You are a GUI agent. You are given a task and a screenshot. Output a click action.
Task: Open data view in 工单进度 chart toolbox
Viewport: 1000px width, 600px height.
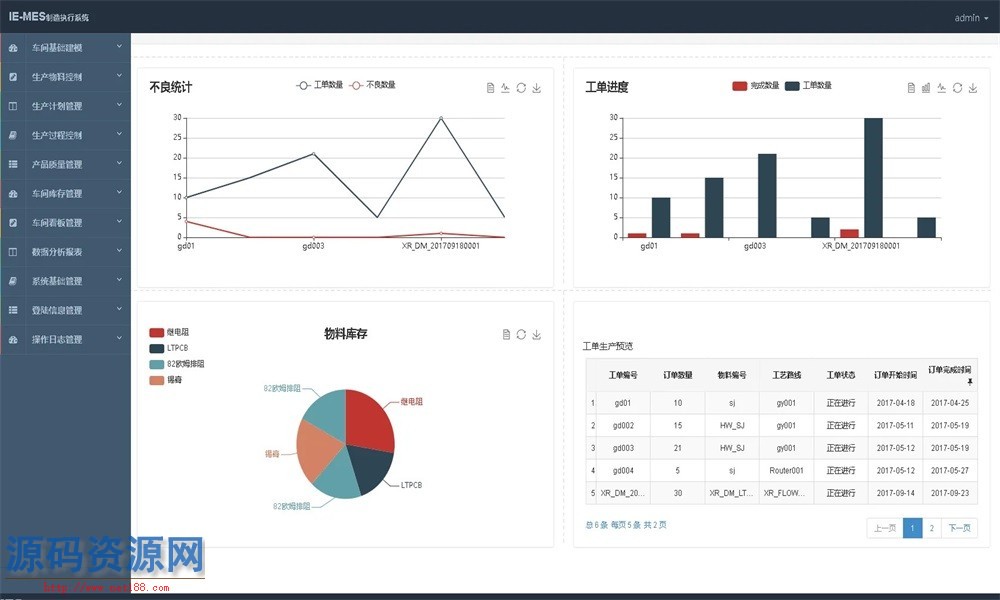click(x=911, y=88)
